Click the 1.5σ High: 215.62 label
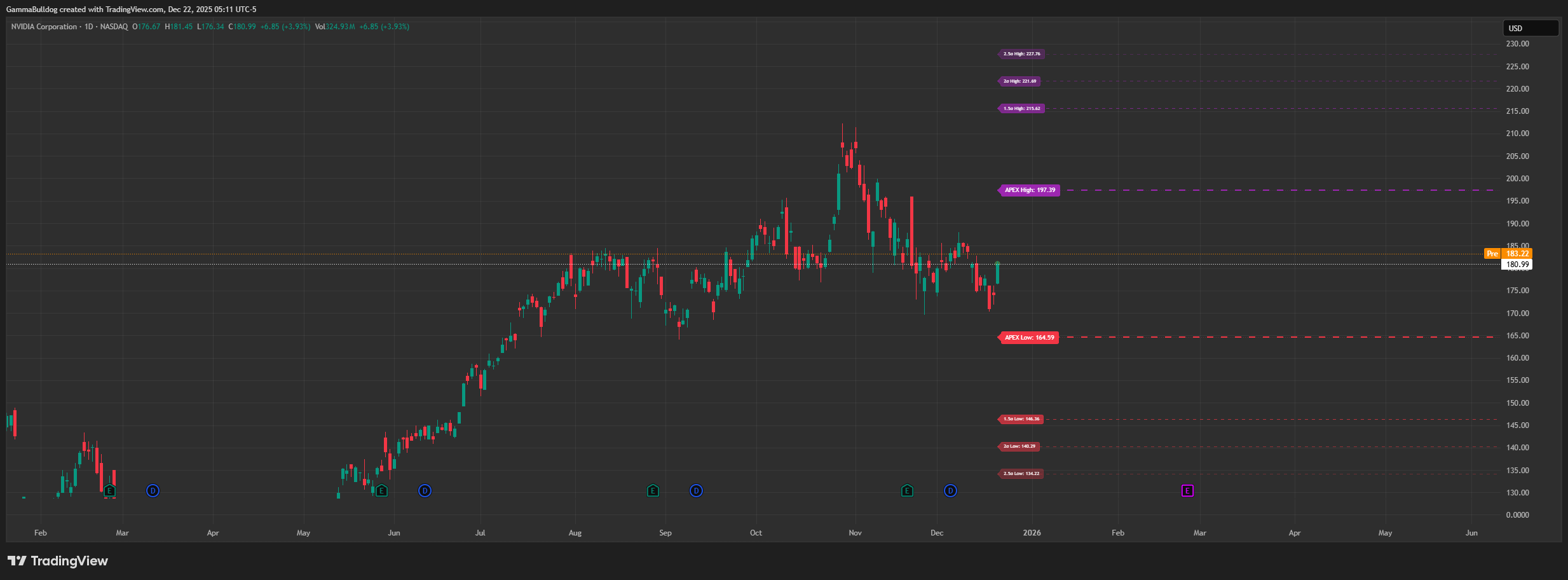The height and width of the screenshot is (580, 1568). (1021, 109)
